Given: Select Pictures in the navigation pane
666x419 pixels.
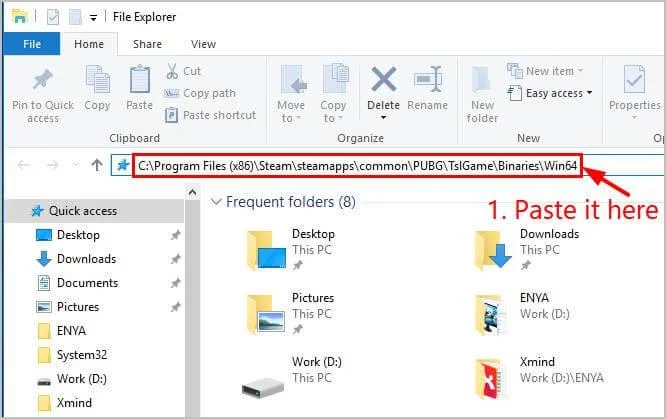Looking at the screenshot, I should pos(78,306).
